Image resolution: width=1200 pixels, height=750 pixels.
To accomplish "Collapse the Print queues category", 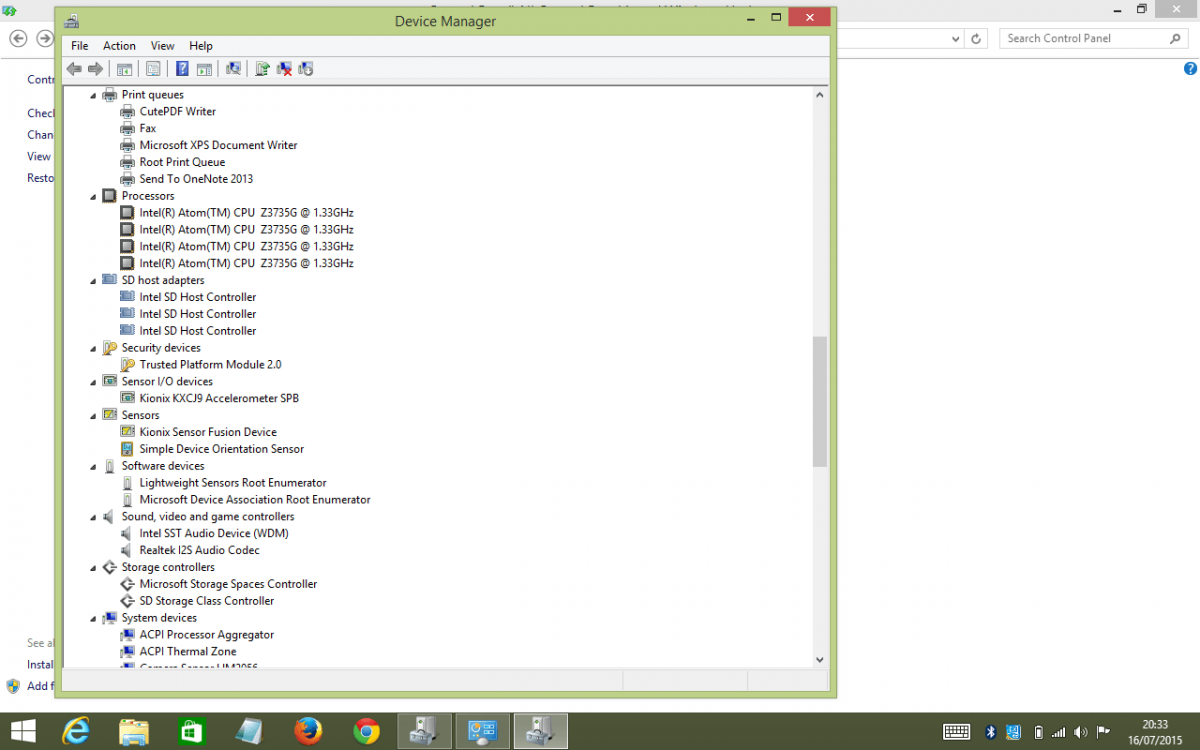I will [95, 95].
